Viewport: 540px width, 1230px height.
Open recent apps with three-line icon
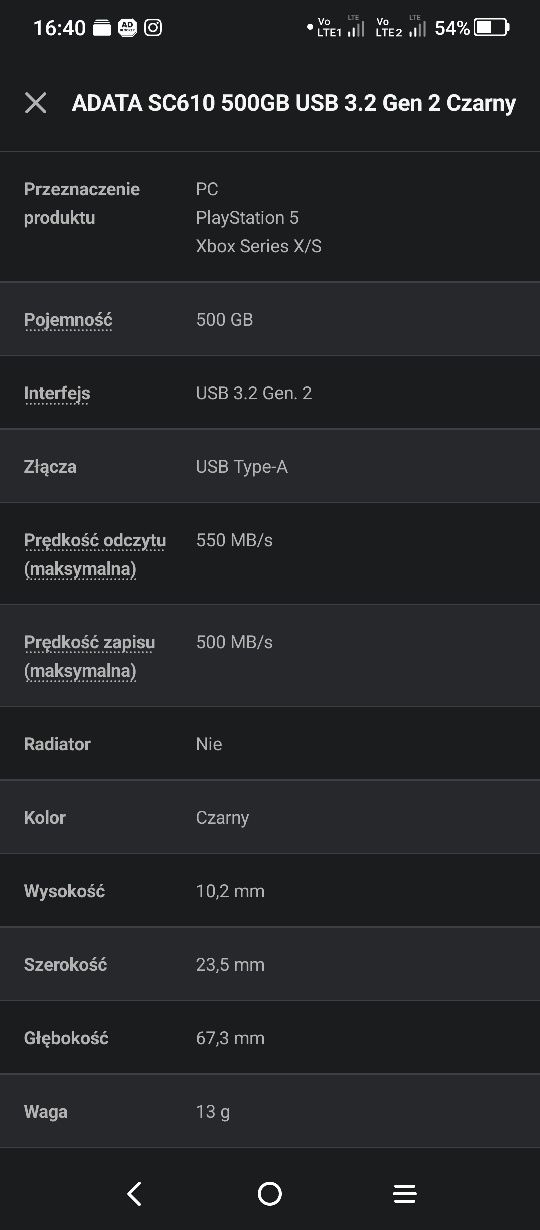click(x=404, y=1193)
